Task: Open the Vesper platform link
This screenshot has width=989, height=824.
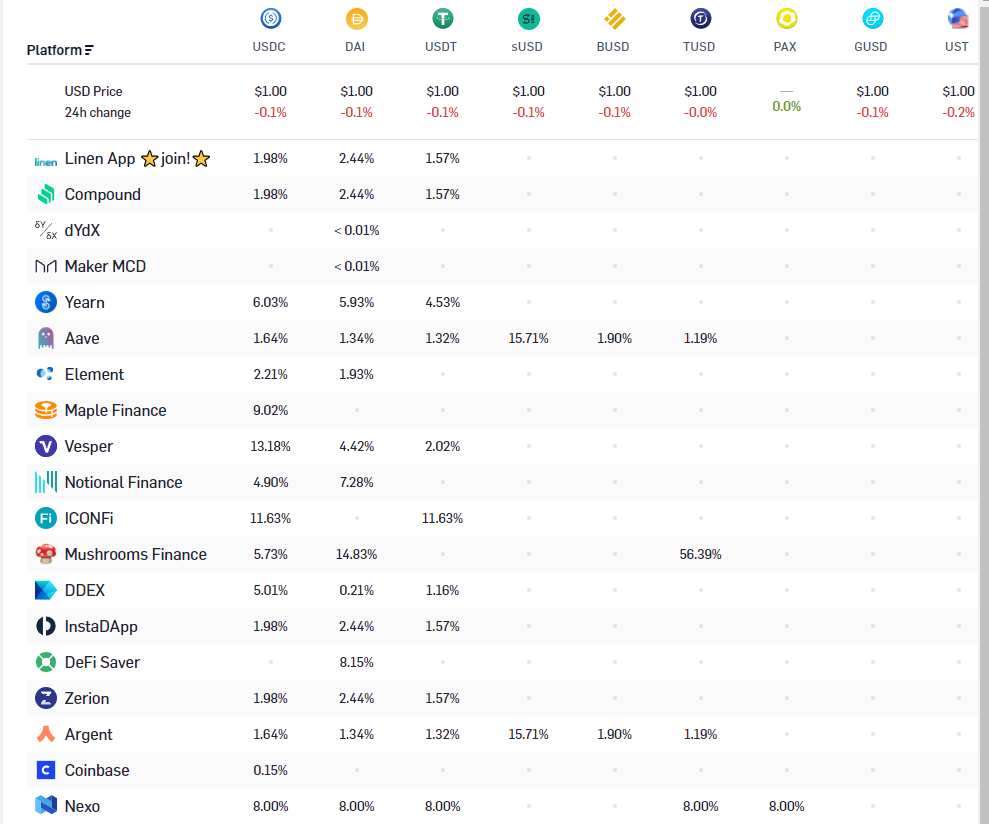Action: (x=89, y=446)
